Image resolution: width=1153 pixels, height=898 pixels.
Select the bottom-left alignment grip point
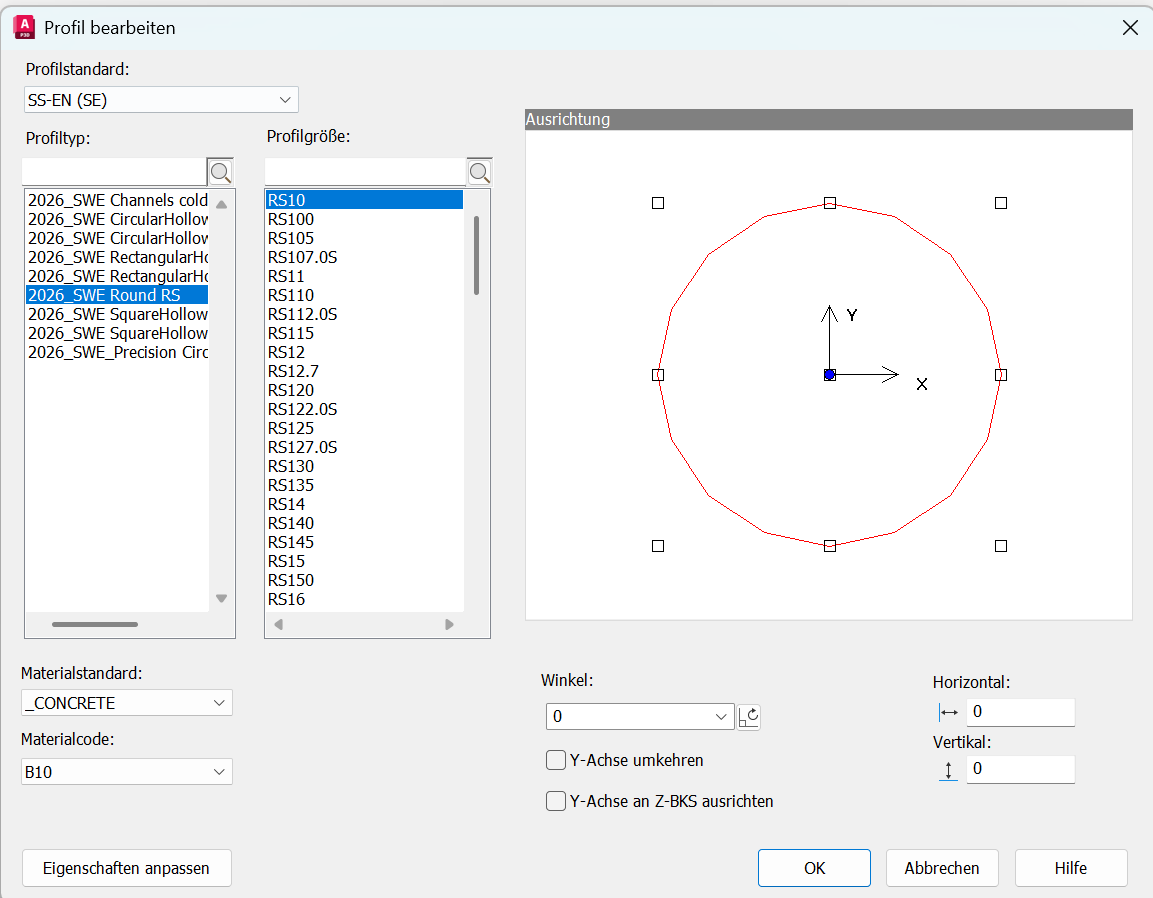click(658, 546)
